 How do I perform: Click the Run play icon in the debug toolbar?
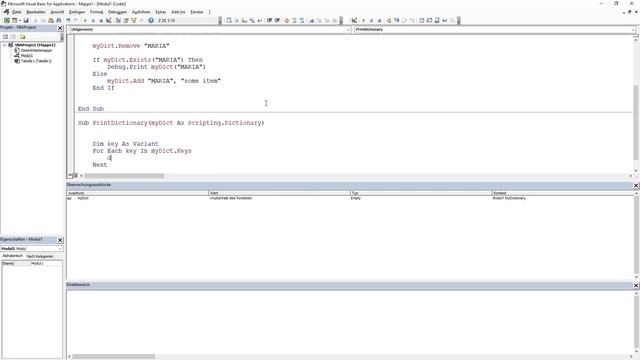363,20
